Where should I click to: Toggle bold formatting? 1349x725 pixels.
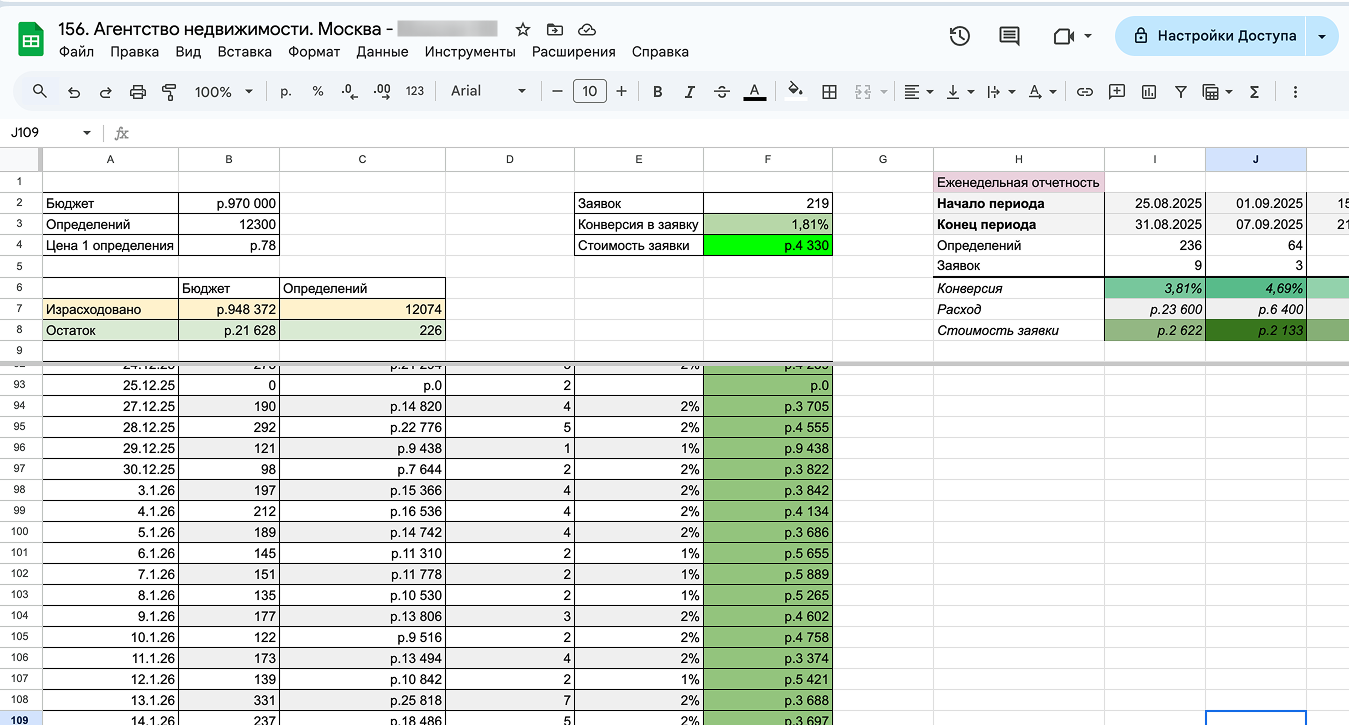tap(657, 92)
